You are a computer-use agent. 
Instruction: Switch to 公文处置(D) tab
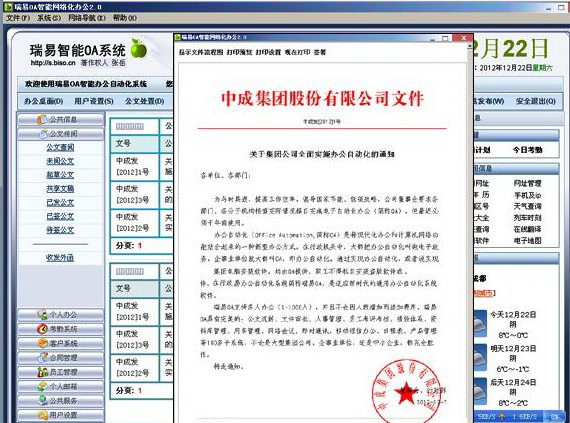tap(145, 101)
